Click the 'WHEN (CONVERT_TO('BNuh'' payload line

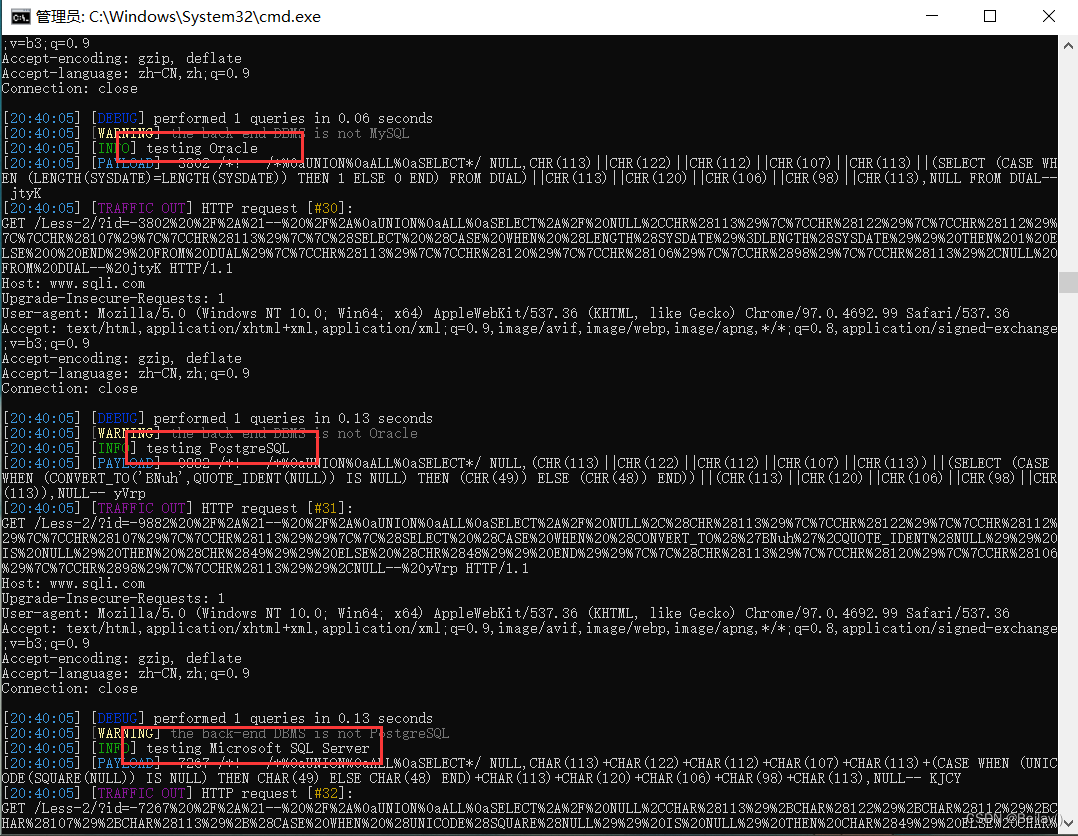pos(529,478)
